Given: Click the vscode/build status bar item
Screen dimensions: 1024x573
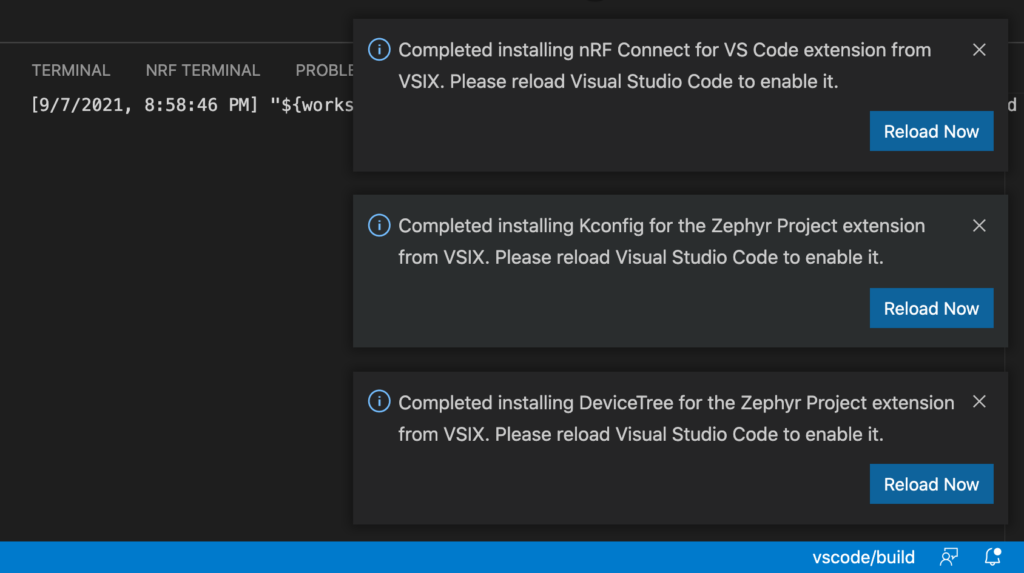Looking at the screenshot, I should coord(863,557).
